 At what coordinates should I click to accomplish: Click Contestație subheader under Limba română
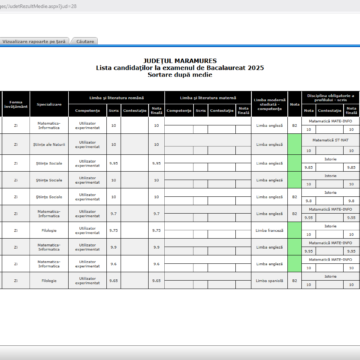tap(134, 110)
